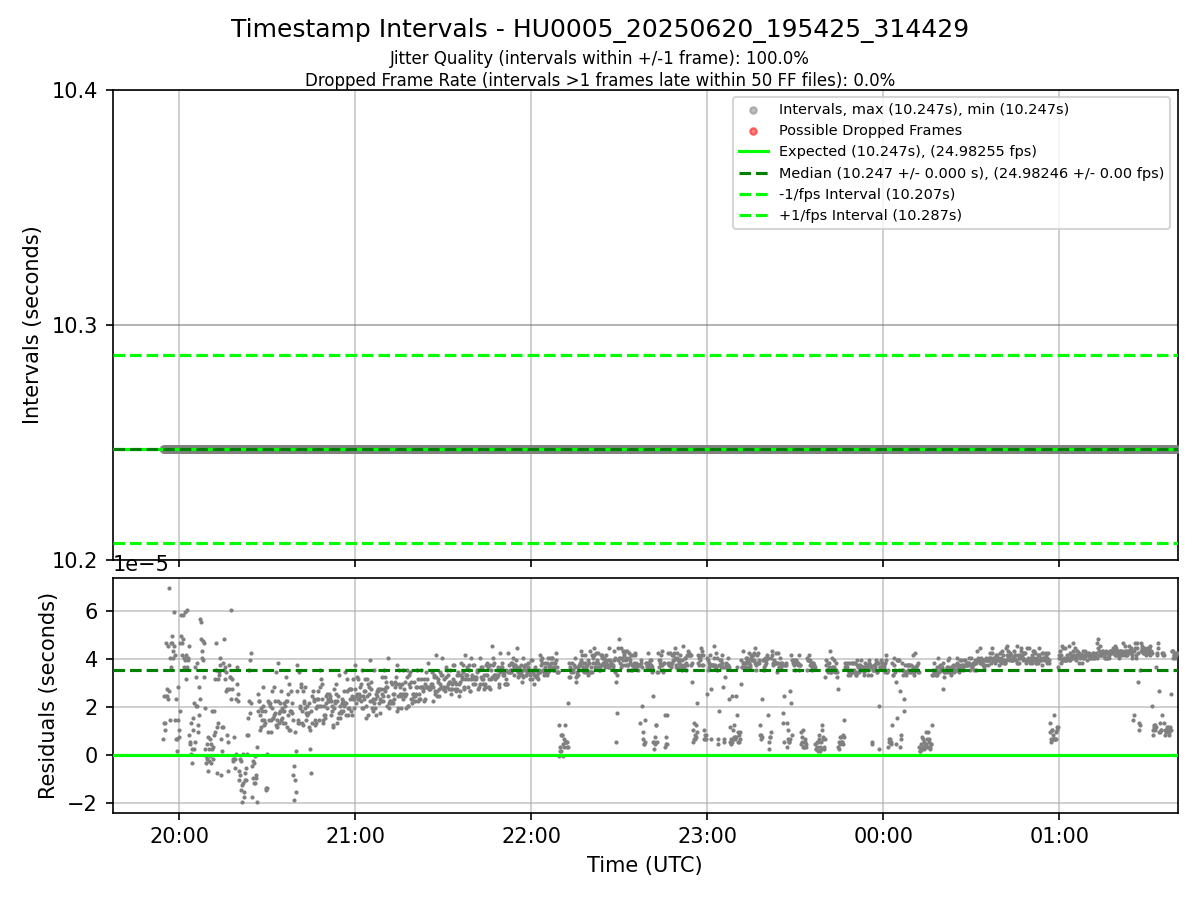Viewport: 1200px width, 900px height.
Task: Click the 'Intervals (seconds)' y-axis label
Action: point(32,325)
